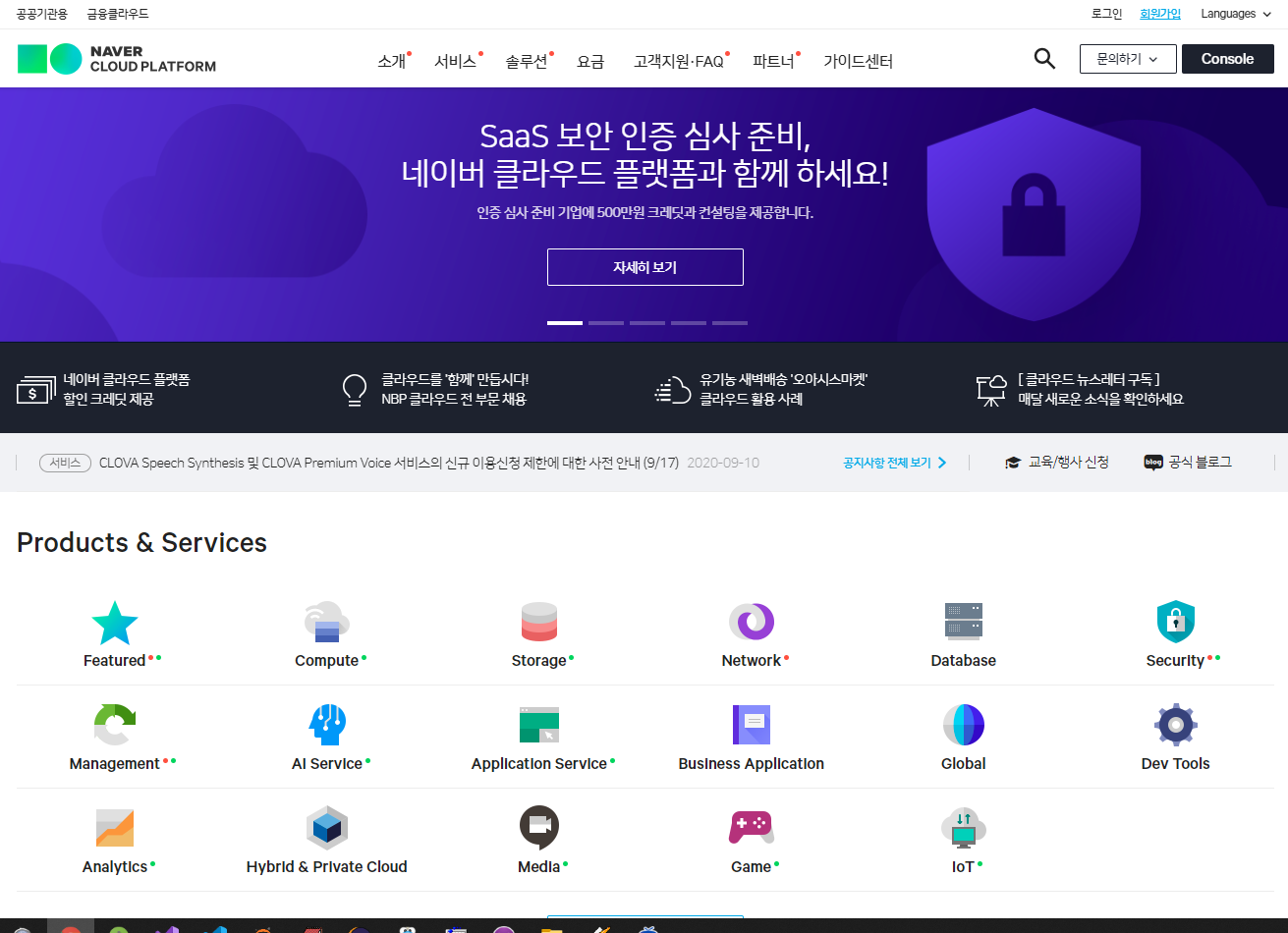
Task: Open the 소개 menu
Action: (x=391, y=61)
